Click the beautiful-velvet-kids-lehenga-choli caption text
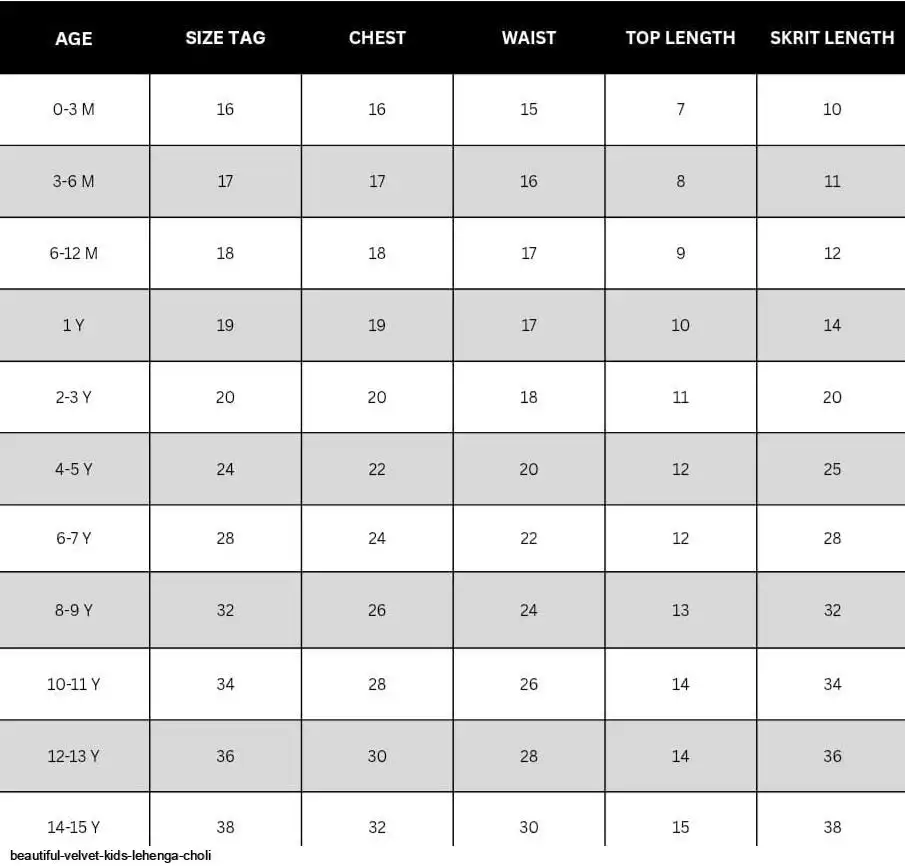 point(111,856)
